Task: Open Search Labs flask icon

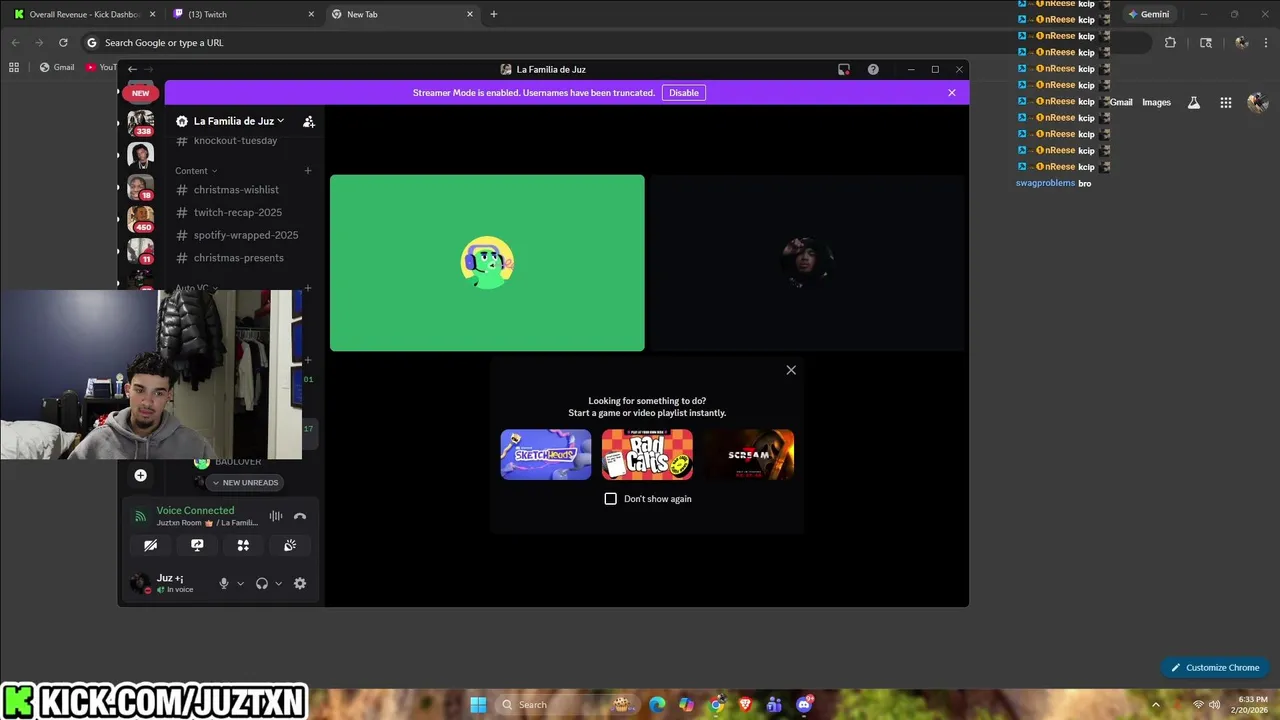Action: [x=1193, y=102]
